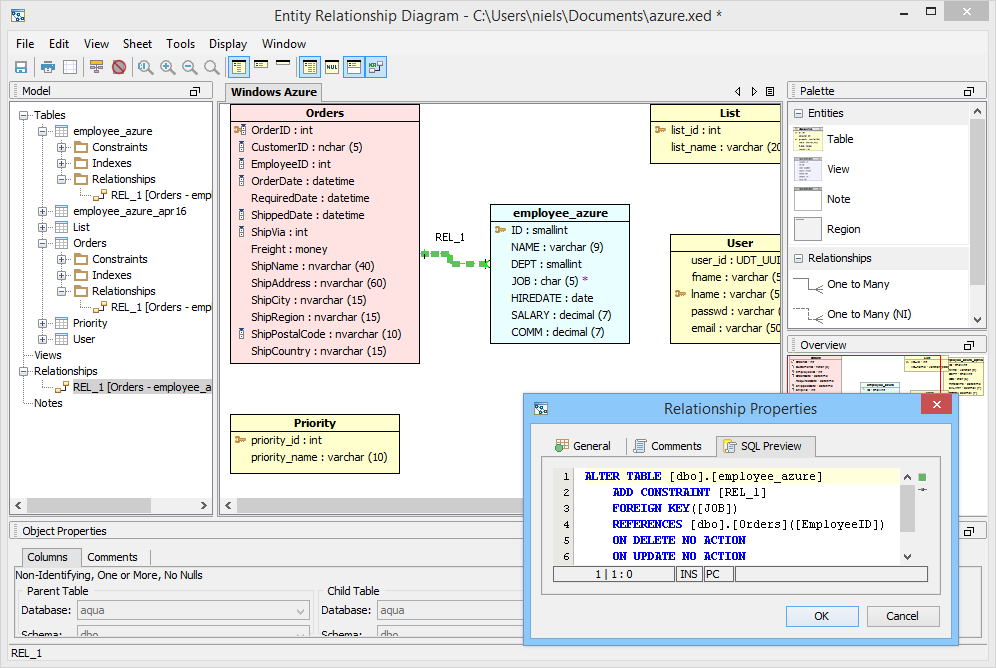The width and height of the screenshot is (996, 668).
Task: Click the grid sheet layout toolbar icon
Action: click(x=70, y=67)
